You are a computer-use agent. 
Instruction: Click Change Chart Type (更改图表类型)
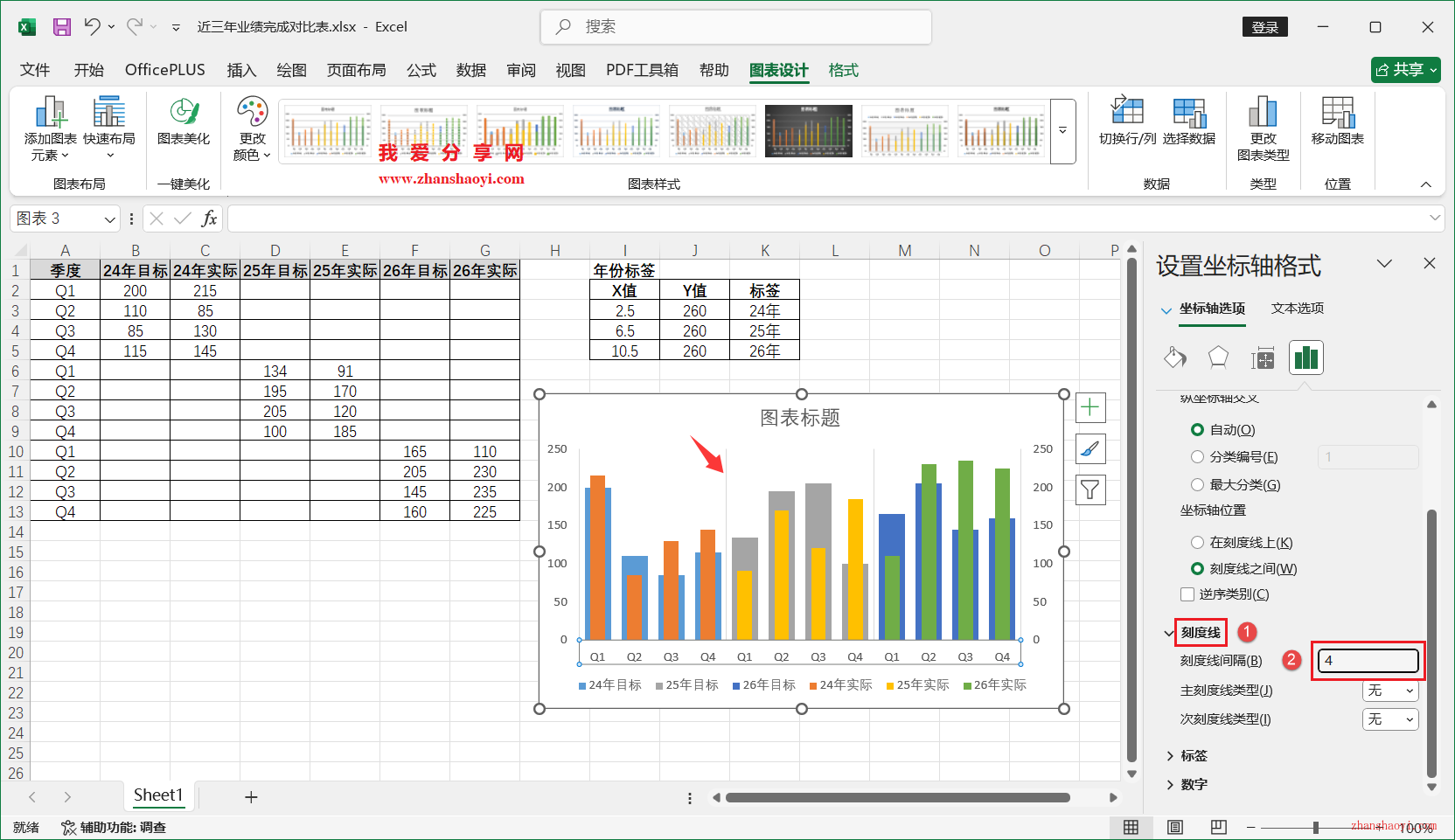(x=1263, y=128)
